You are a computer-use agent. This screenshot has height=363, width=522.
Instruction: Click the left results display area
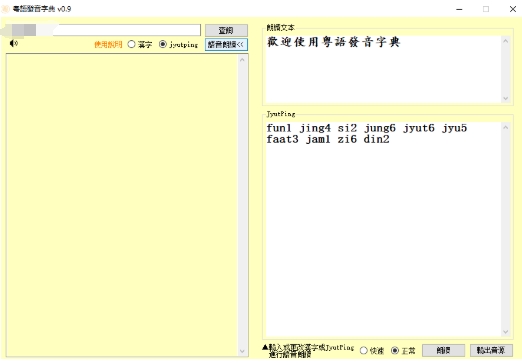[x=122, y=205]
